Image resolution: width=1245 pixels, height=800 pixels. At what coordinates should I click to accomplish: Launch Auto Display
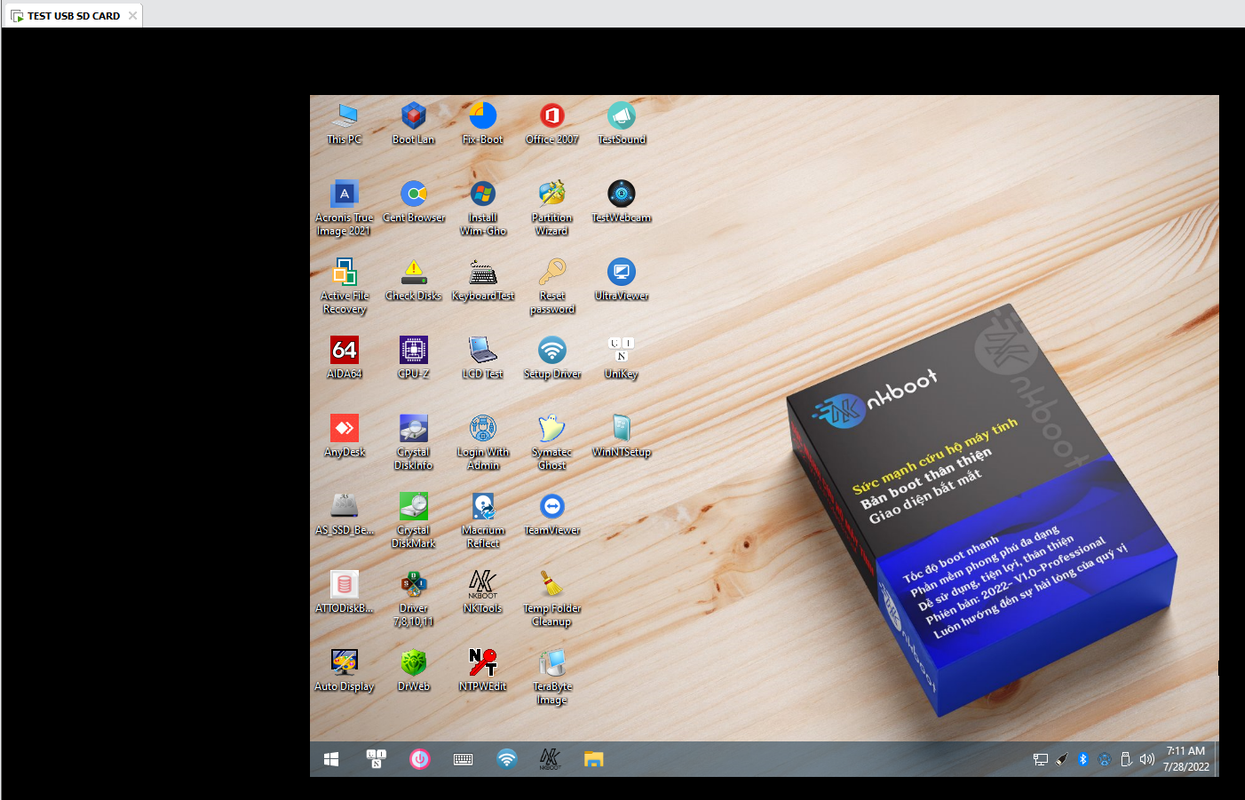(x=344, y=670)
